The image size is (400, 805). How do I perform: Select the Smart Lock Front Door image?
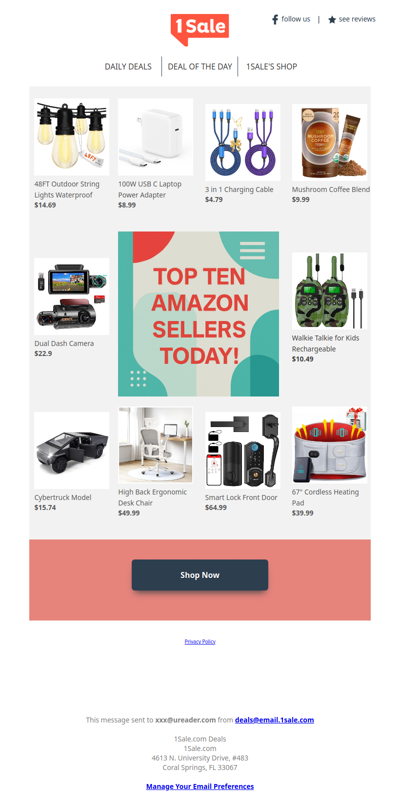pyautogui.click(x=242, y=450)
